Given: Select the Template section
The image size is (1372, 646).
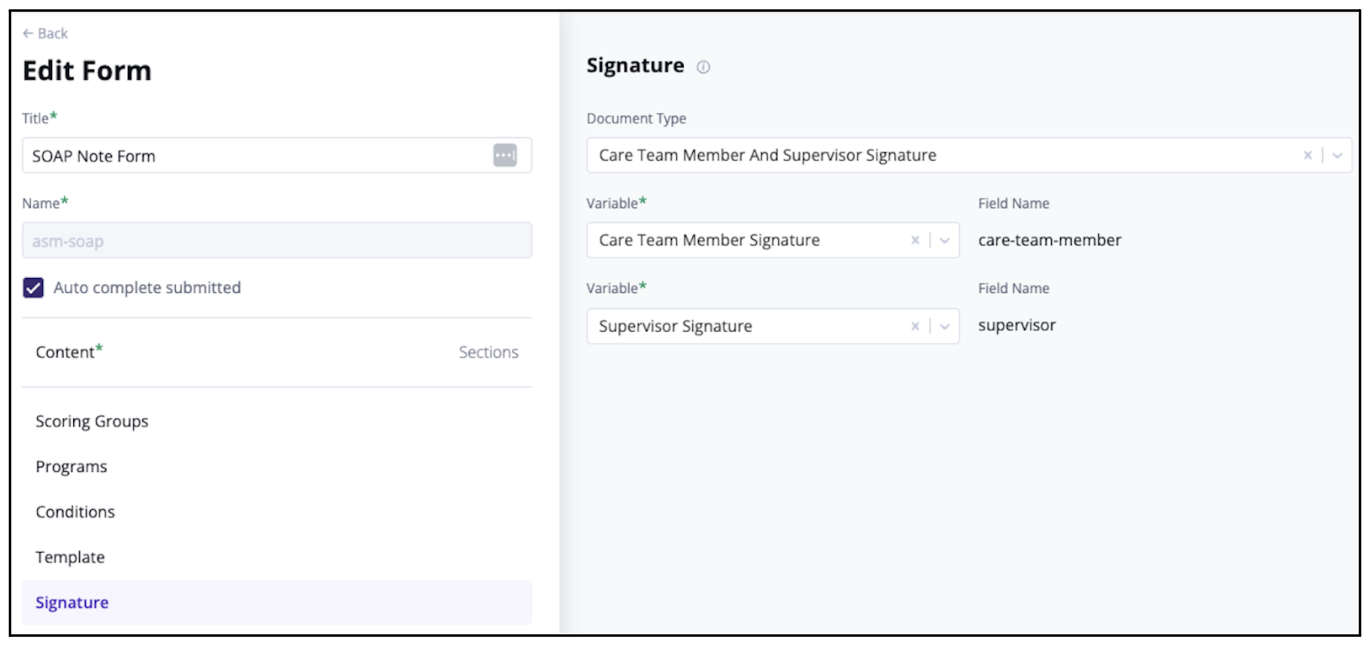Looking at the screenshot, I should click(x=69, y=557).
